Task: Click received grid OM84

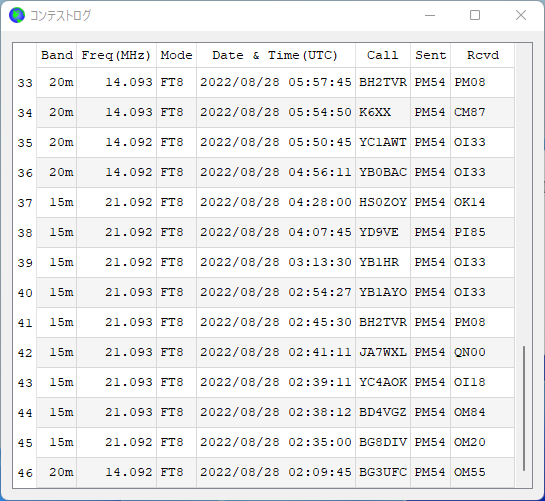Action: [x=470, y=412]
